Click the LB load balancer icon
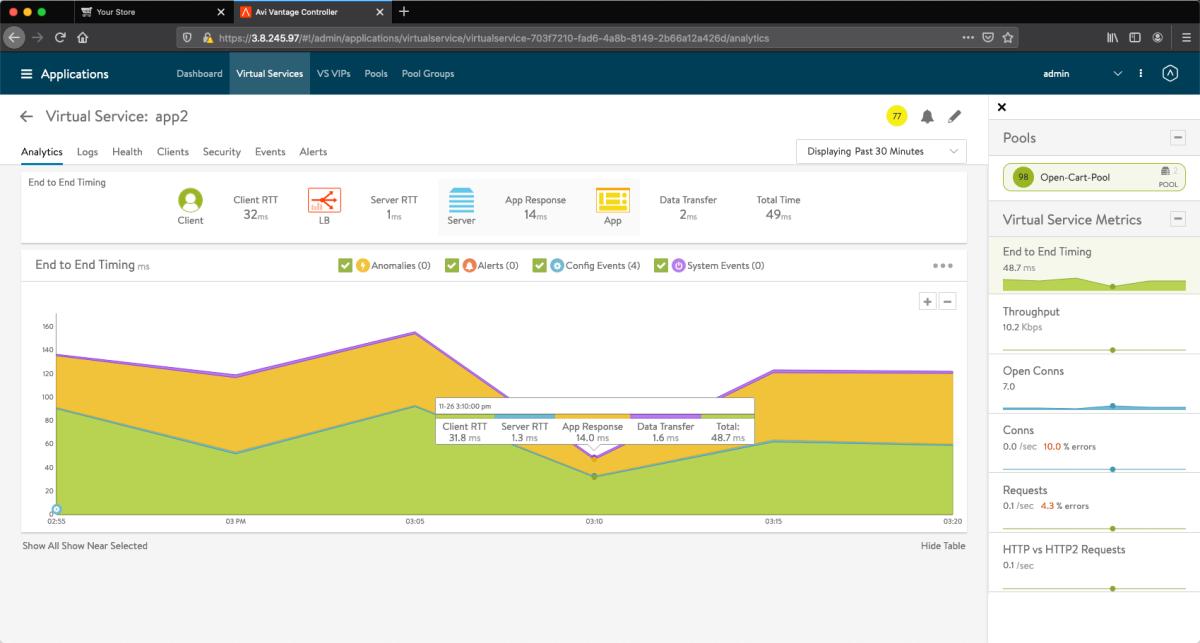Image resolution: width=1200 pixels, height=643 pixels. pos(324,200)
